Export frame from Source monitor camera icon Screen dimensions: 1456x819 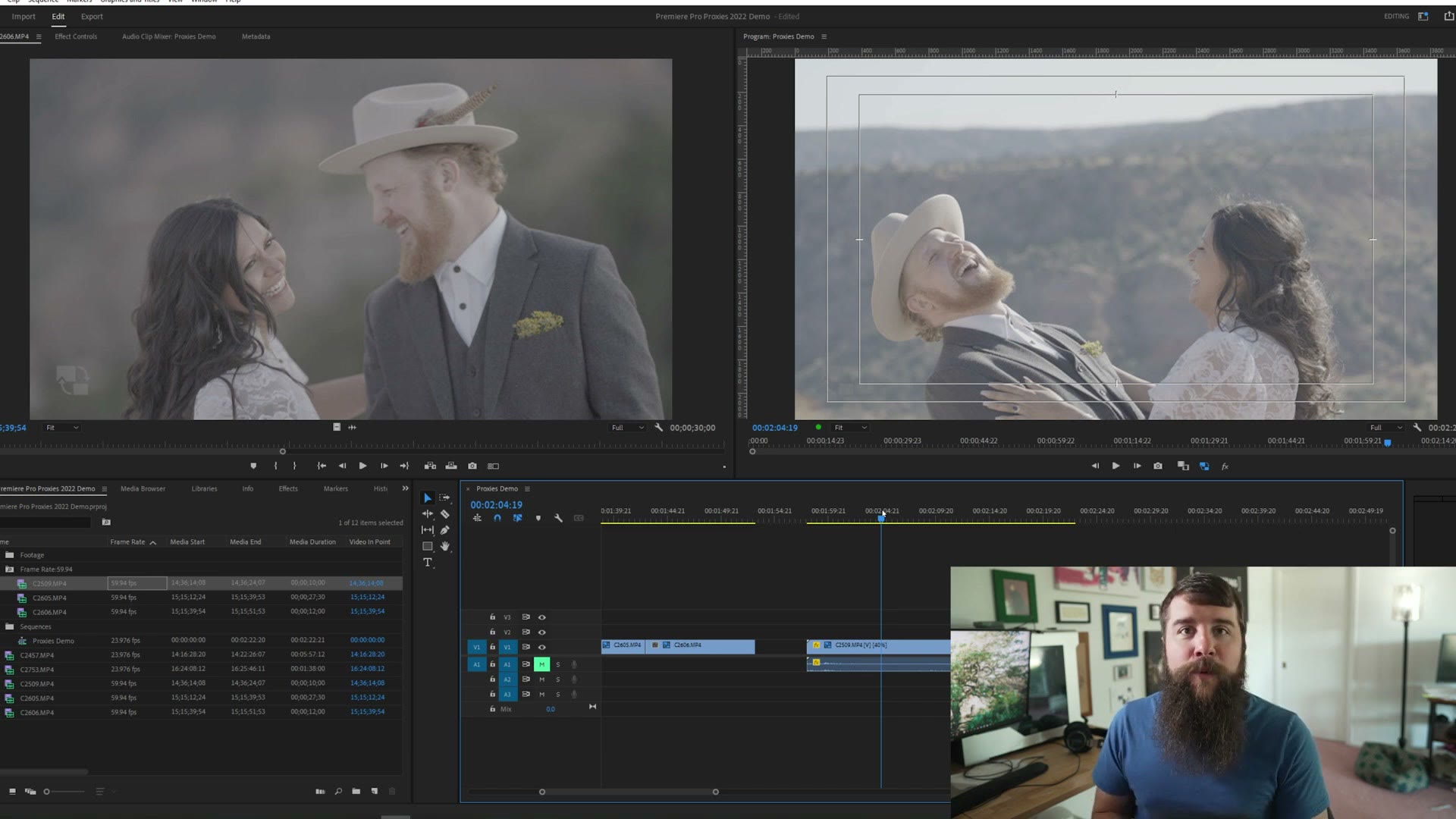tap(472, 466)
